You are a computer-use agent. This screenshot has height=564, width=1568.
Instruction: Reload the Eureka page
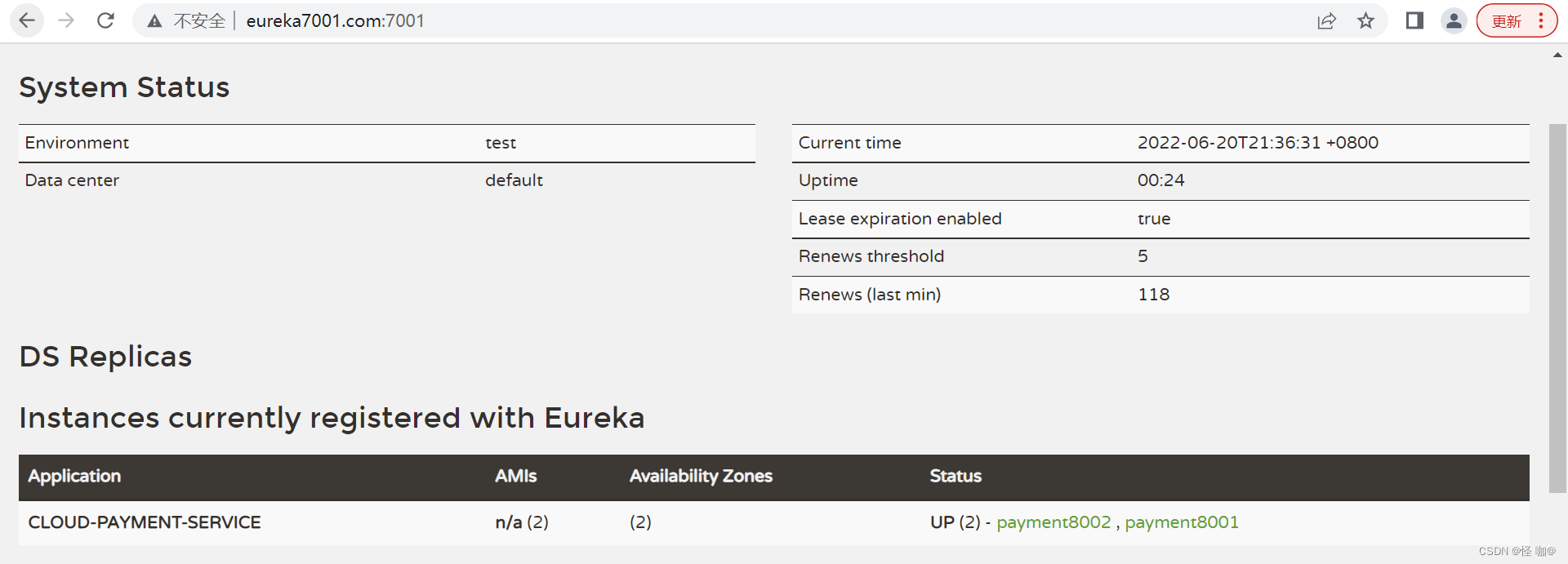click(x=105, y=20)
